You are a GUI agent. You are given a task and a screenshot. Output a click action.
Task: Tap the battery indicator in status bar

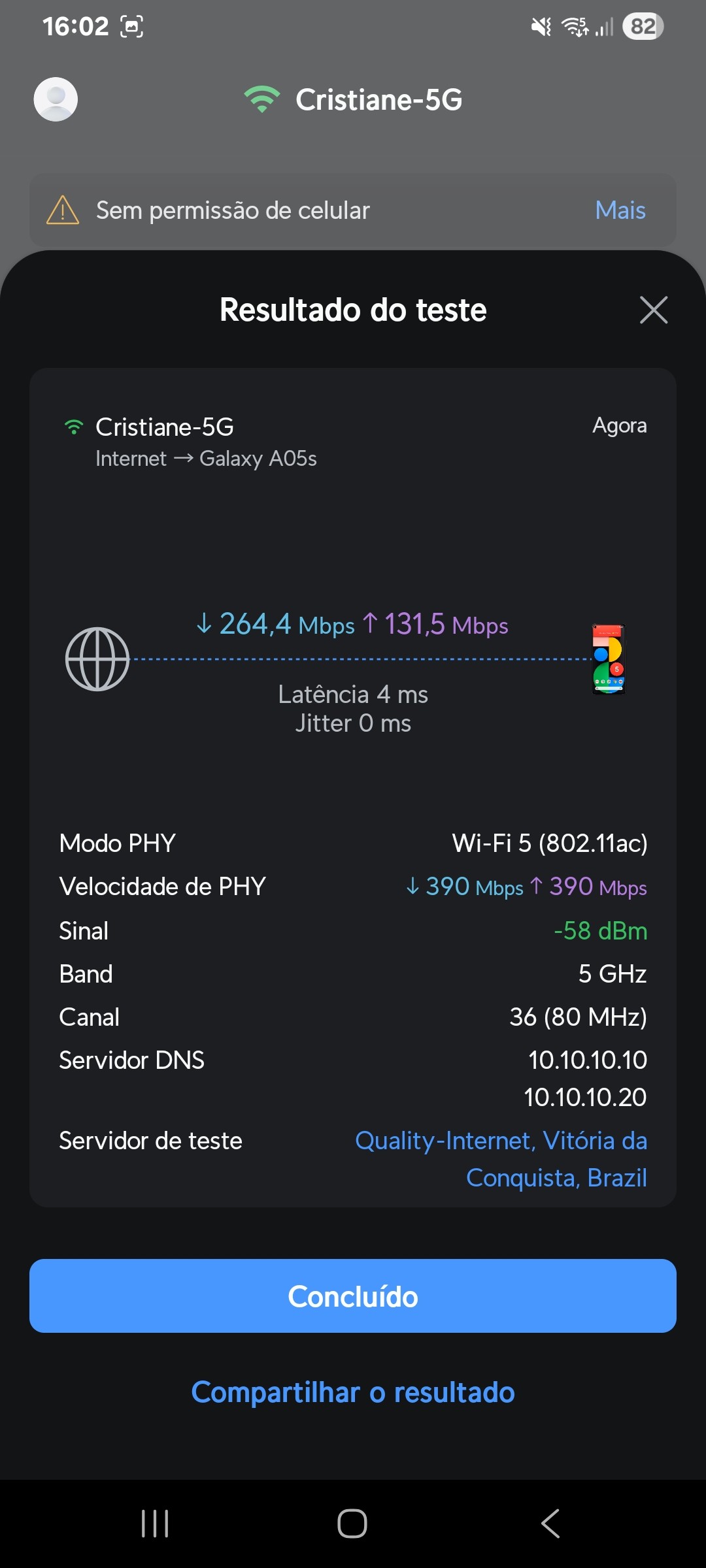(643, 26)
